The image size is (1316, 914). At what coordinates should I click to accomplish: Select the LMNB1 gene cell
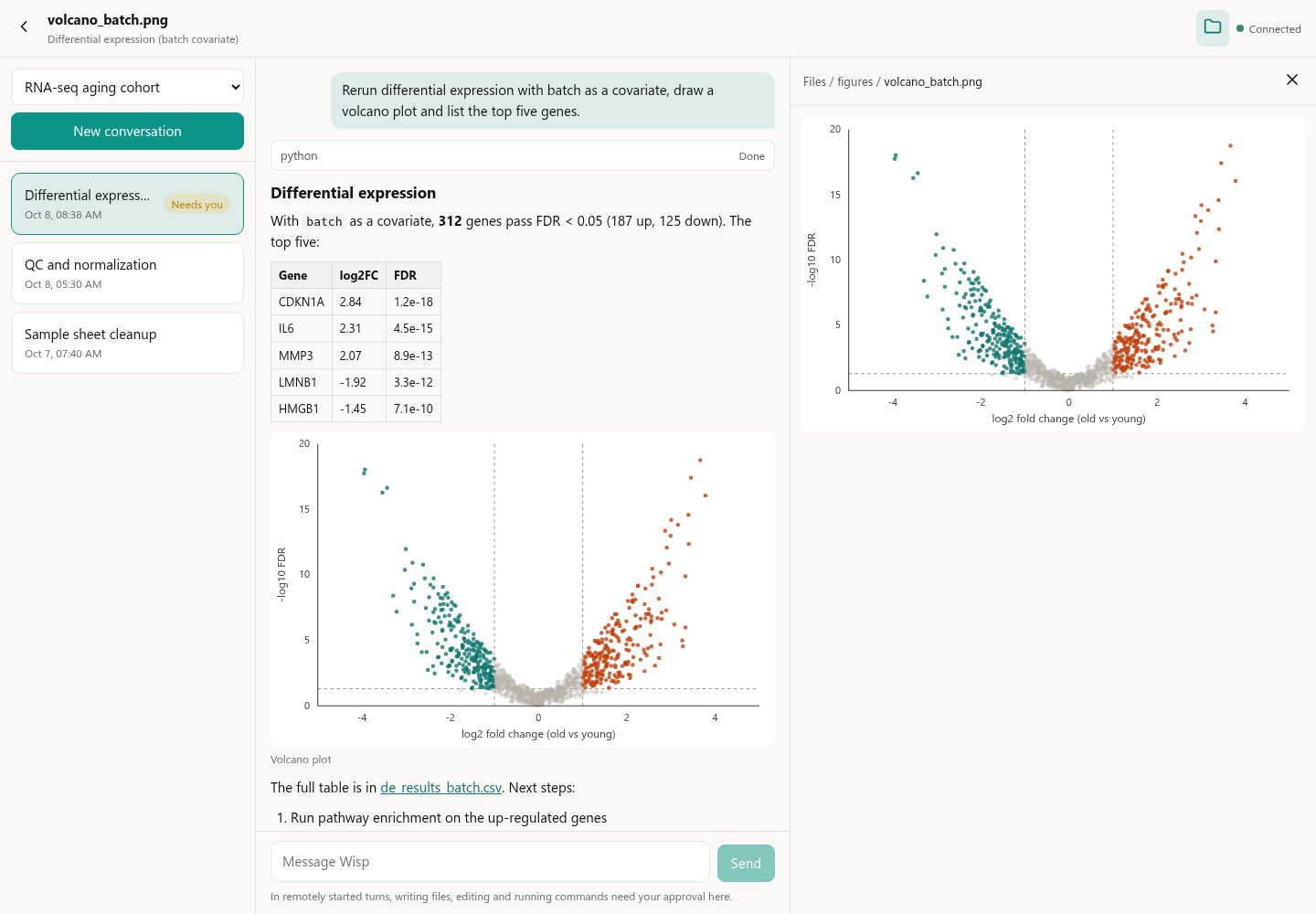[302, 382]
